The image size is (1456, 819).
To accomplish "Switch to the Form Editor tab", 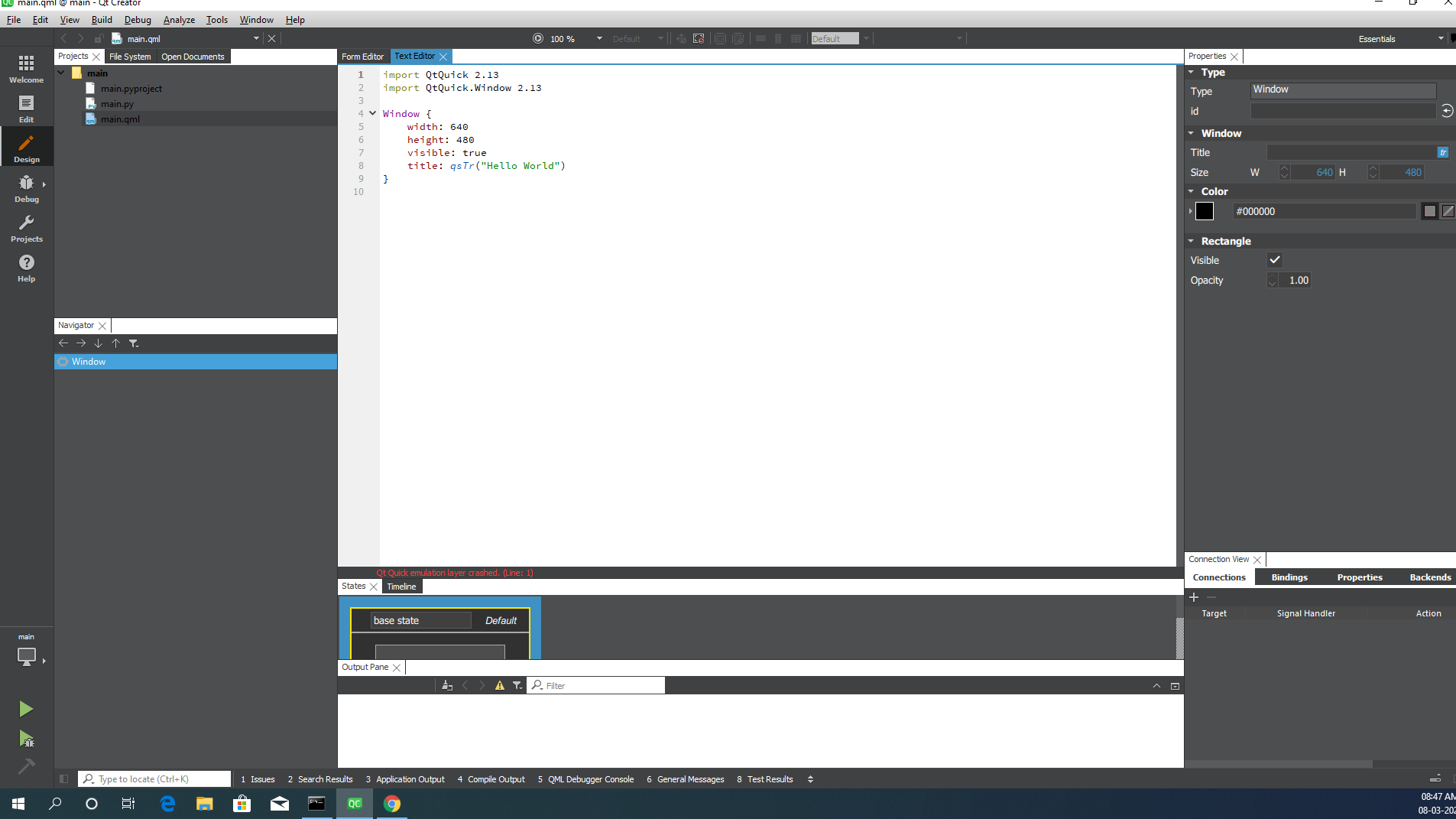I will coord(362,57).
